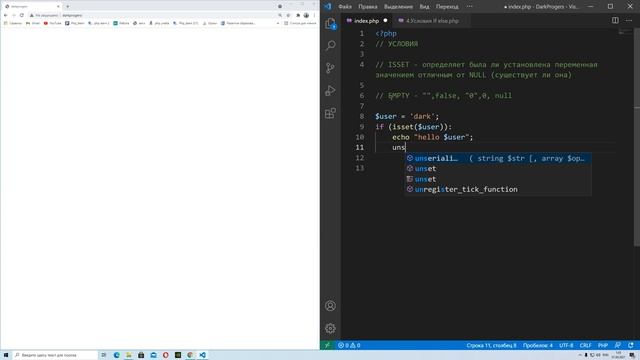This screenshot has height=360, width=640.
Task: Go forward in Chrome browser
Action: 13,15
